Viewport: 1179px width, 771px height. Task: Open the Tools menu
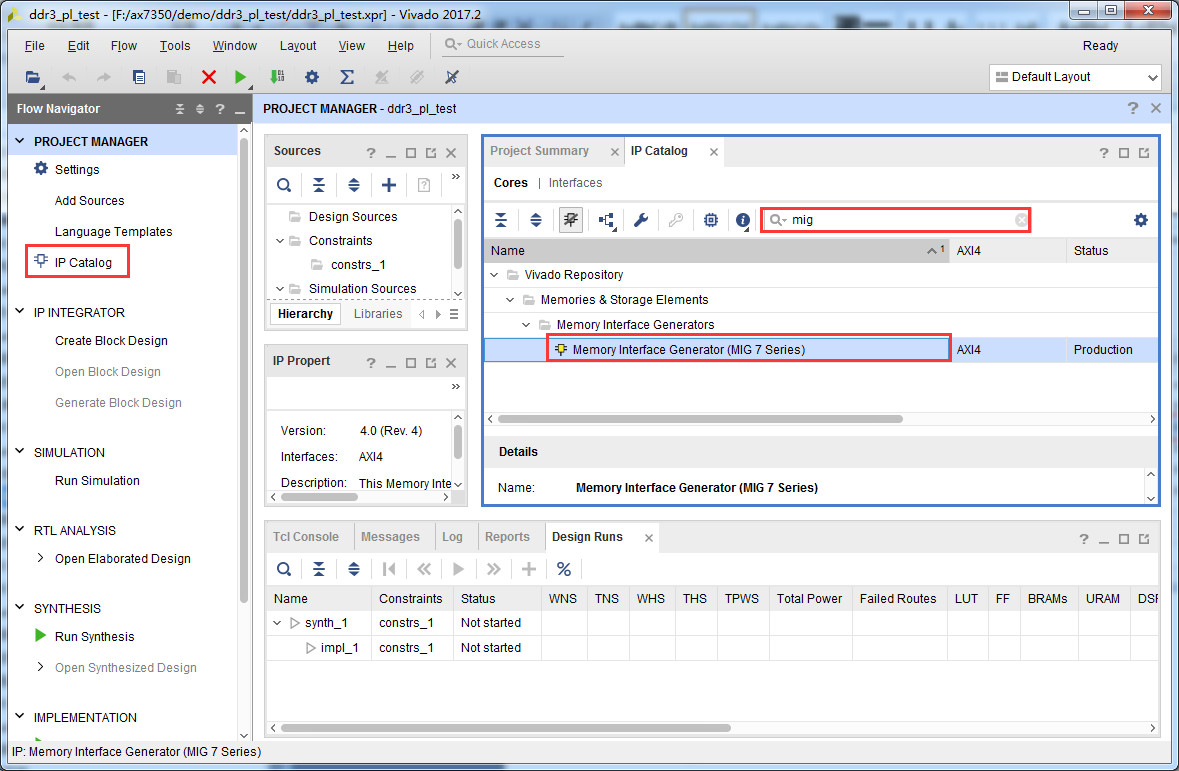click(x=174, y=46)
